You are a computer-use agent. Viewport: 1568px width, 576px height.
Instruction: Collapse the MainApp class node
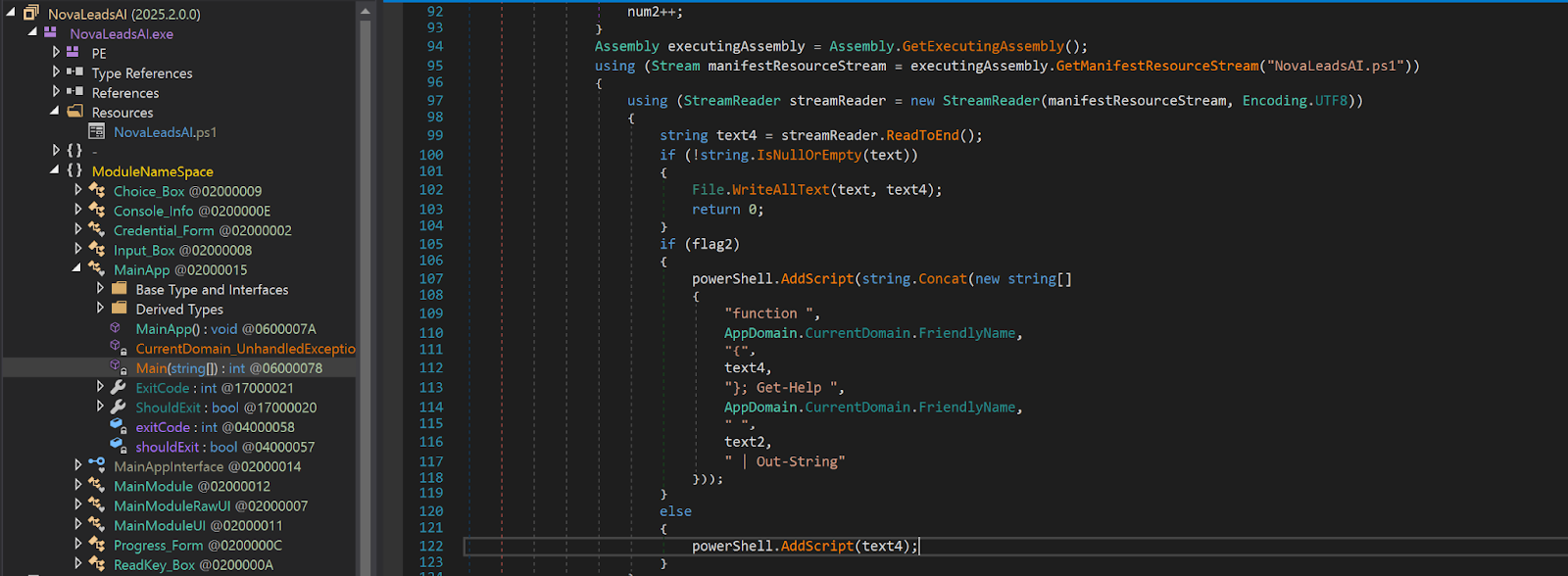[77, 268]
